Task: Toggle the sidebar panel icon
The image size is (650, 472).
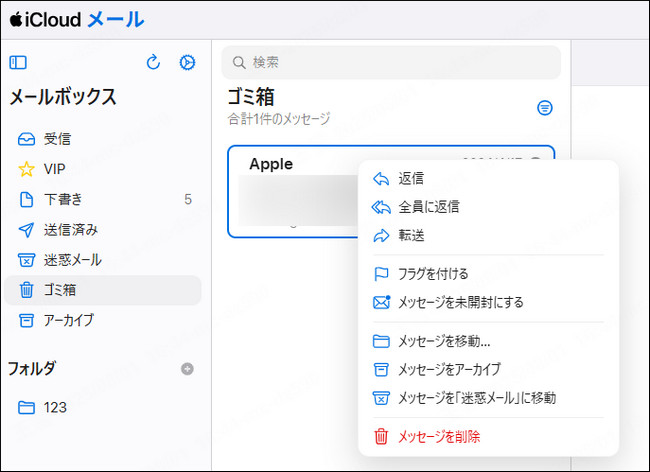Action: point(18,63)
